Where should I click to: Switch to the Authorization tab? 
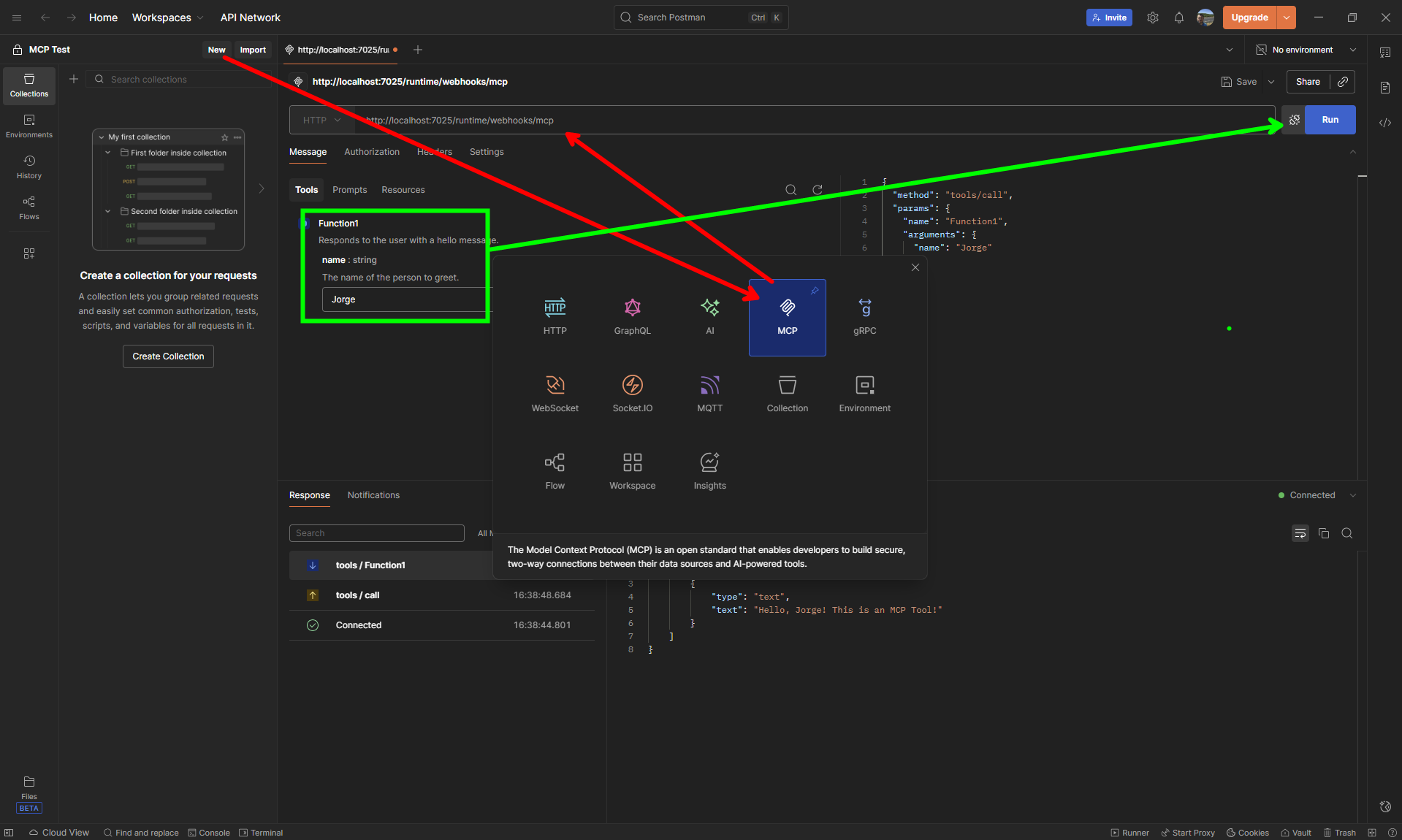click(371, 152)
